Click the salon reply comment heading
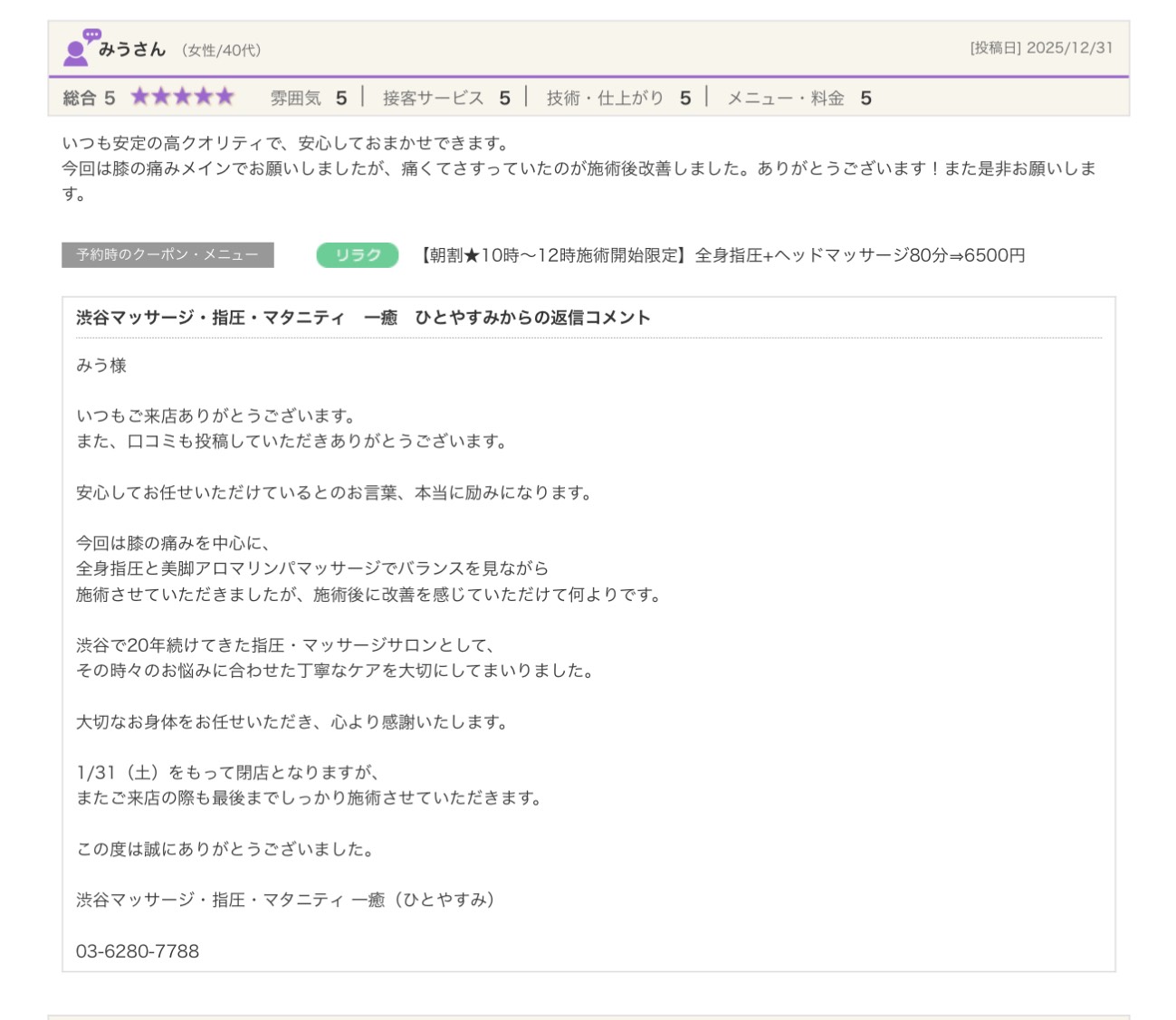The height and width of the screenshot is (1020, 1176). click(x=363, y=318)
